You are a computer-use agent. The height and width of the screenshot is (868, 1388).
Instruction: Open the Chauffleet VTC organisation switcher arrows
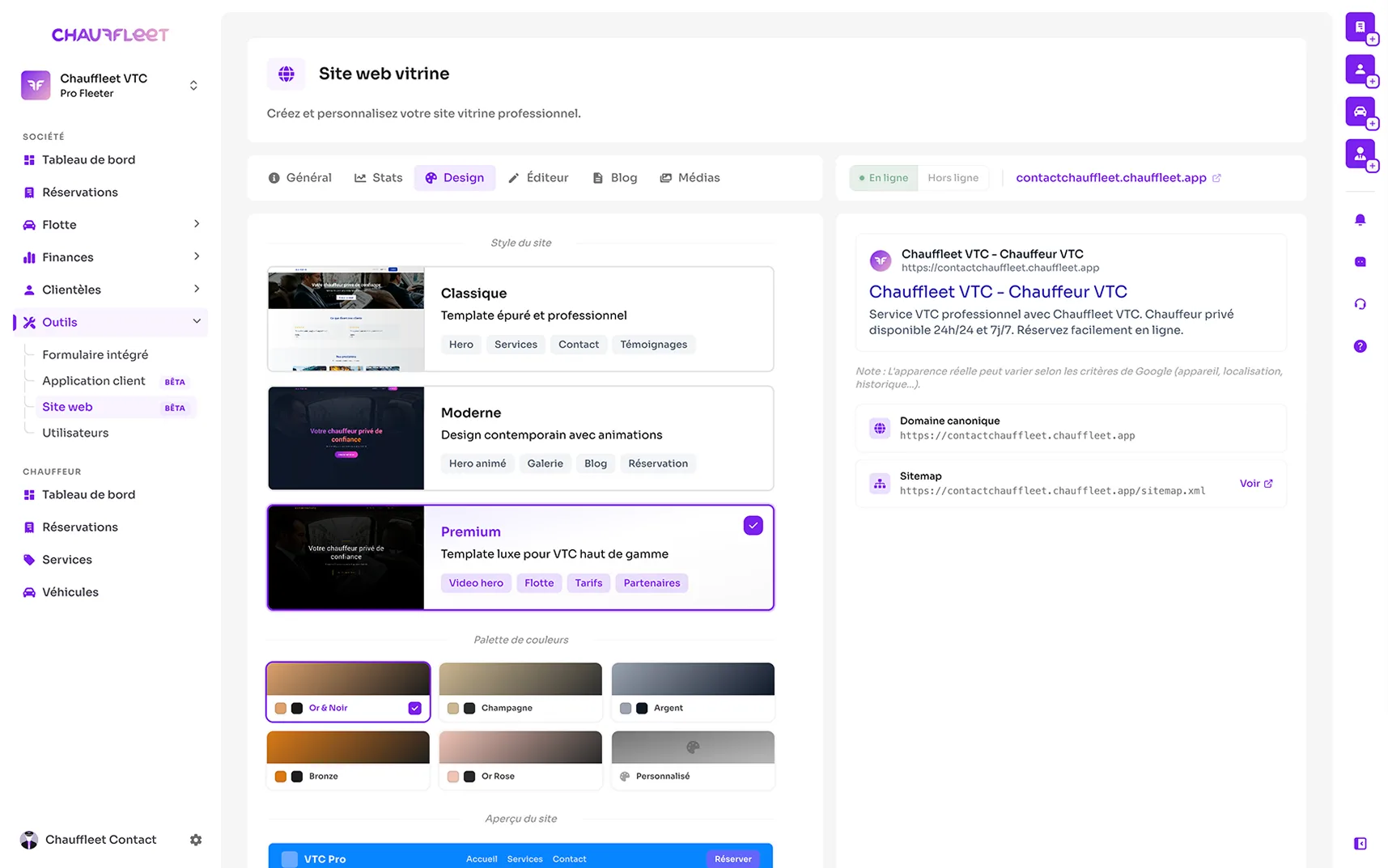tap(193, 86)
